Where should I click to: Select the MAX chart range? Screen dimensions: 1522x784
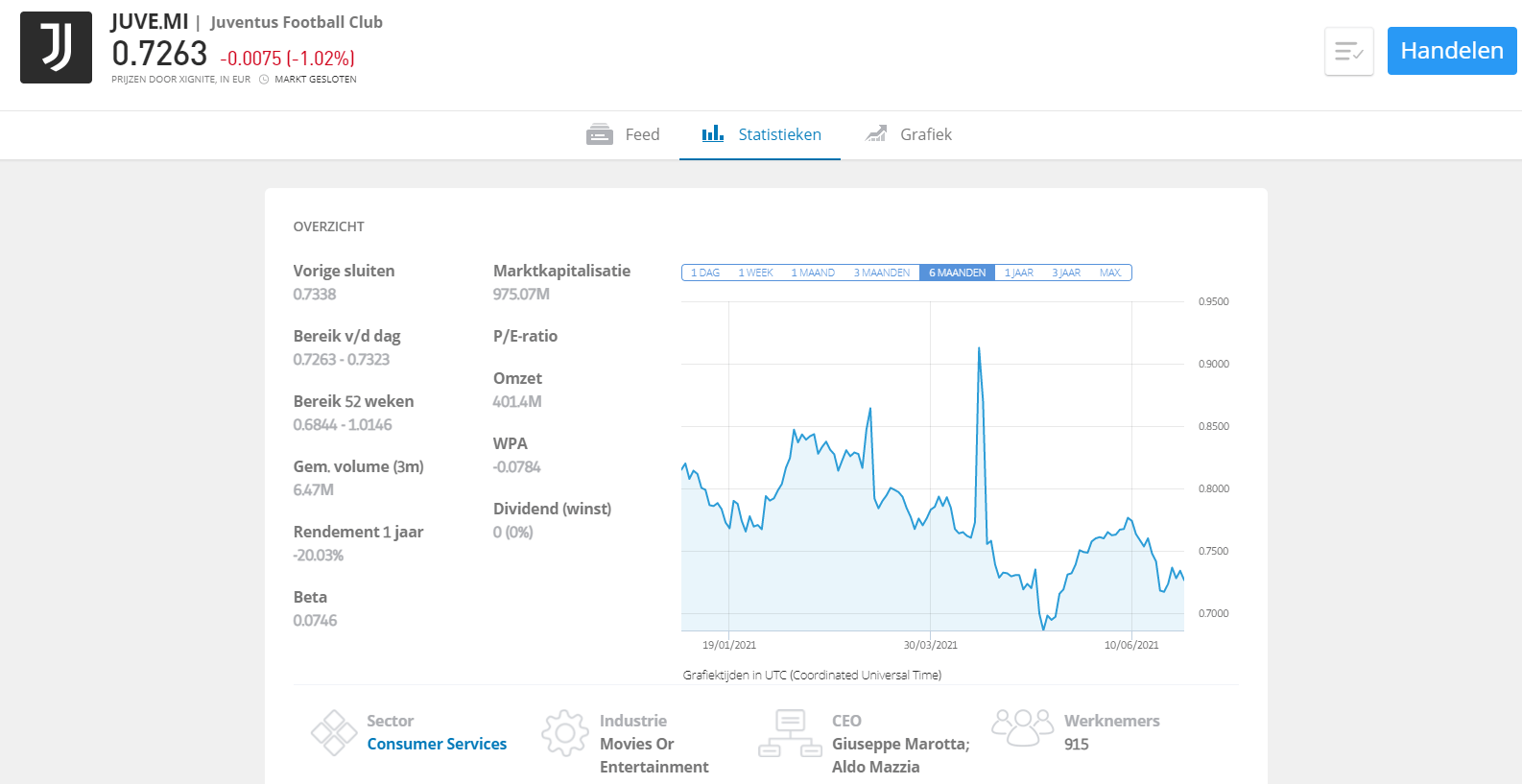tap(1110, 273)
